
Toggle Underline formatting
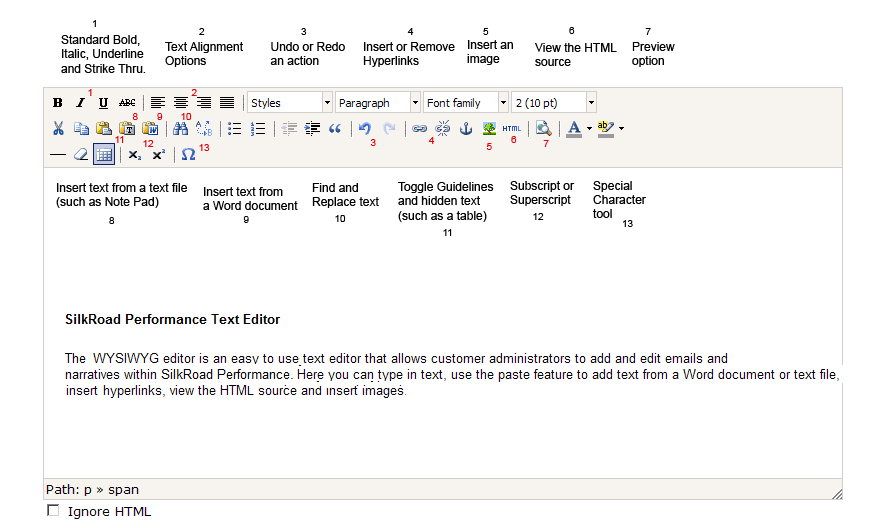pos(103,103)
